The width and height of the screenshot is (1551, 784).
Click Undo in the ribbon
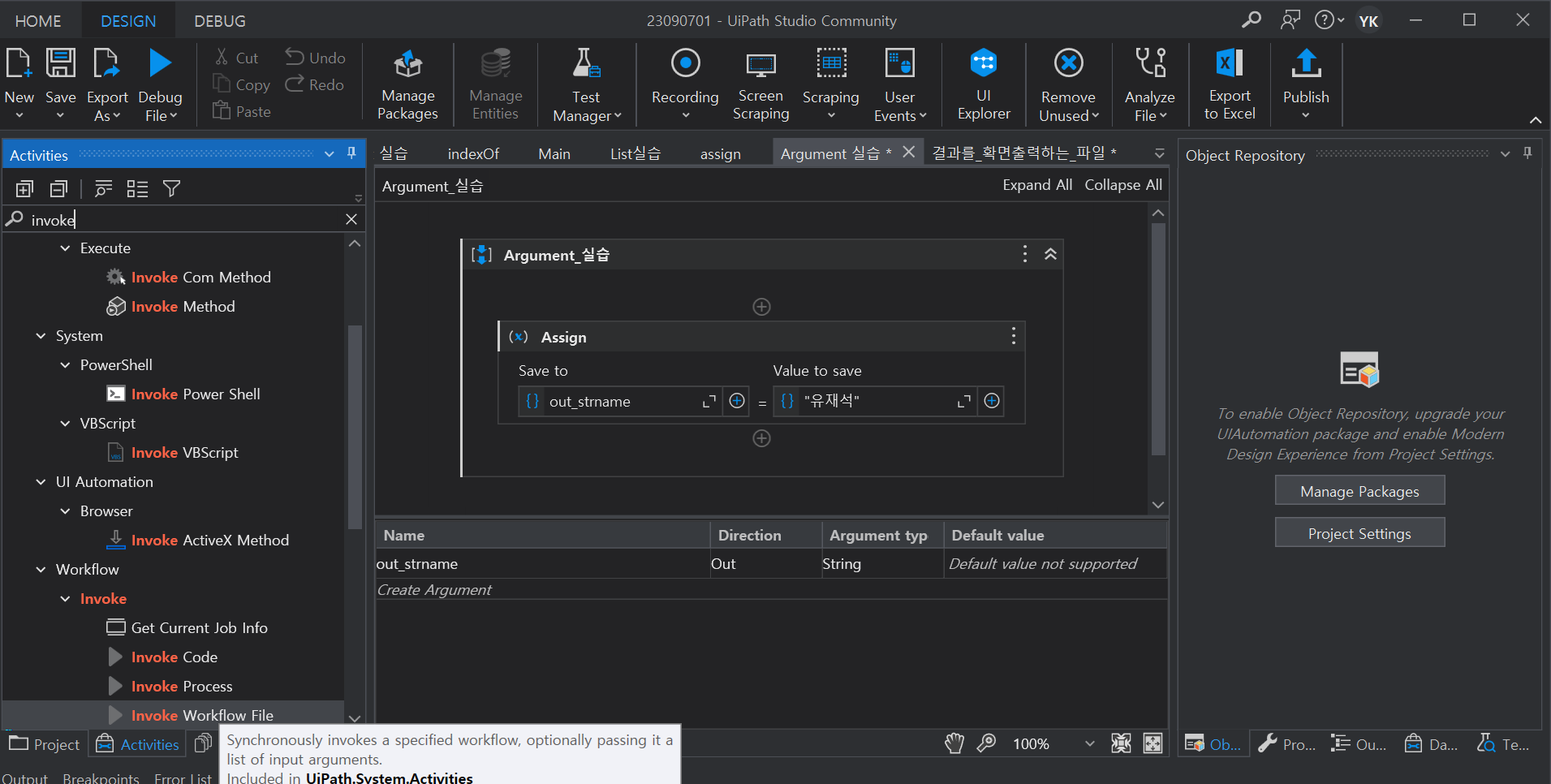click(x=316, y=58)
